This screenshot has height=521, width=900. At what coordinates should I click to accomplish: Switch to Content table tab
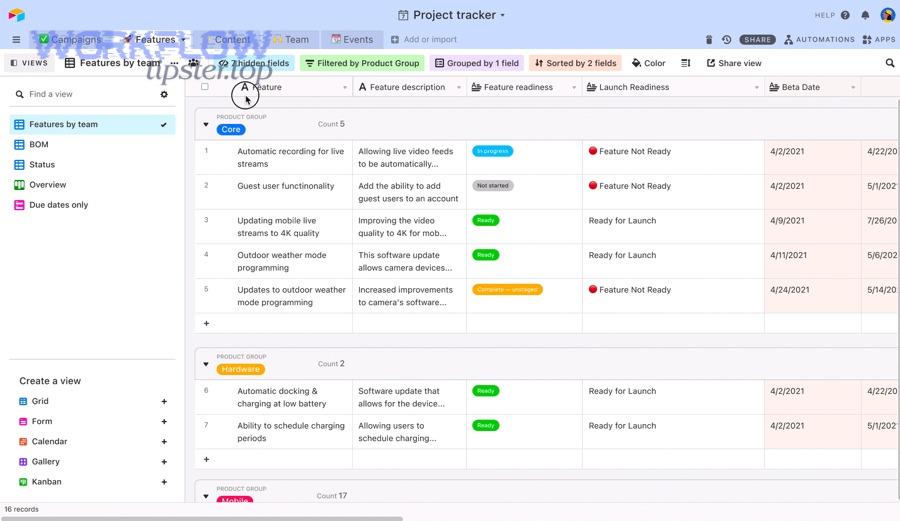point(232,40)
